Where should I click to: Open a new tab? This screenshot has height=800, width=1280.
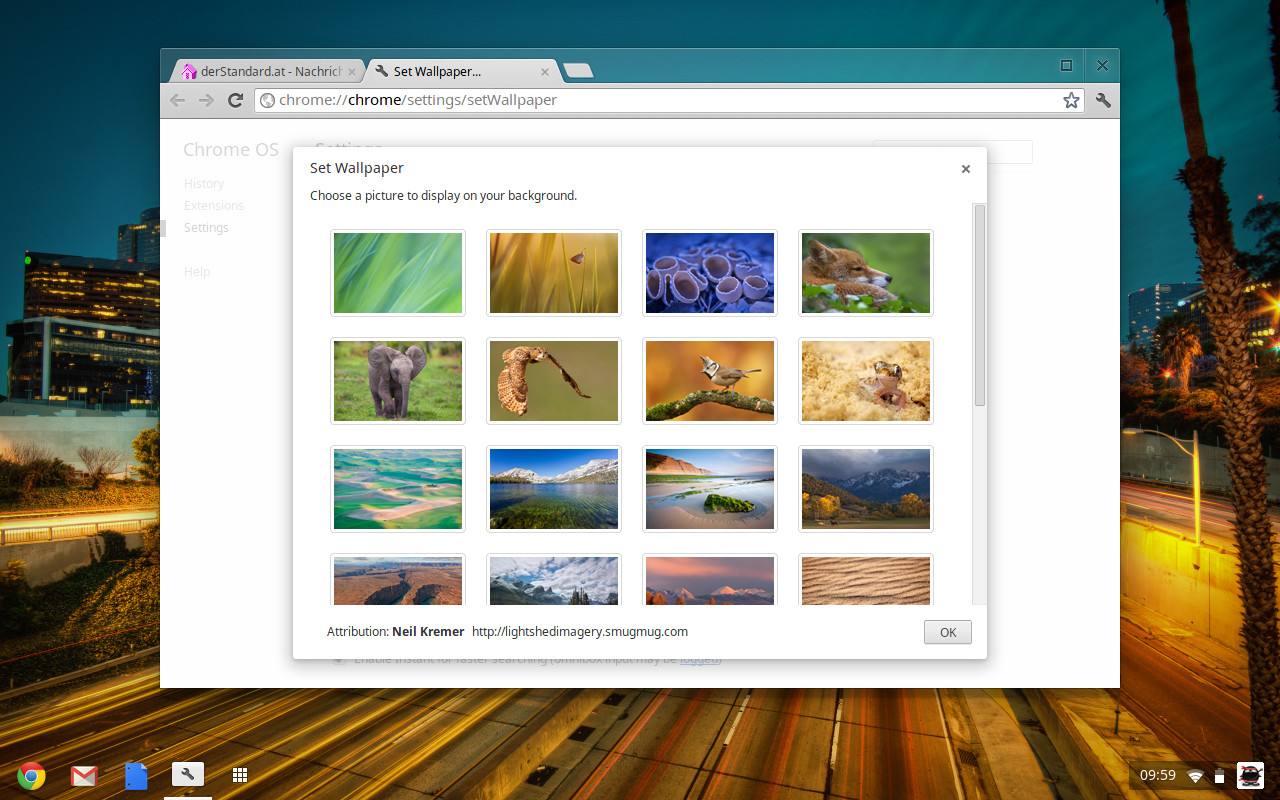578,71
